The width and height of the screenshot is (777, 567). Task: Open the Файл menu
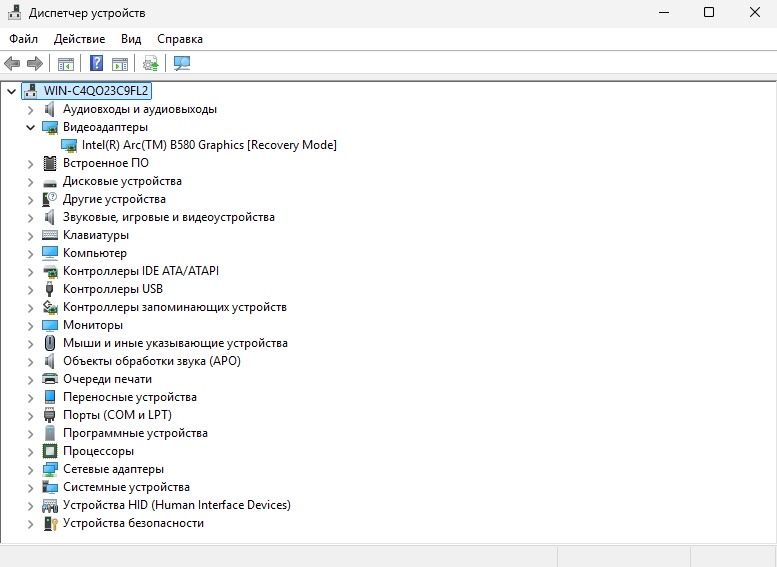click(x=23, y=39)
